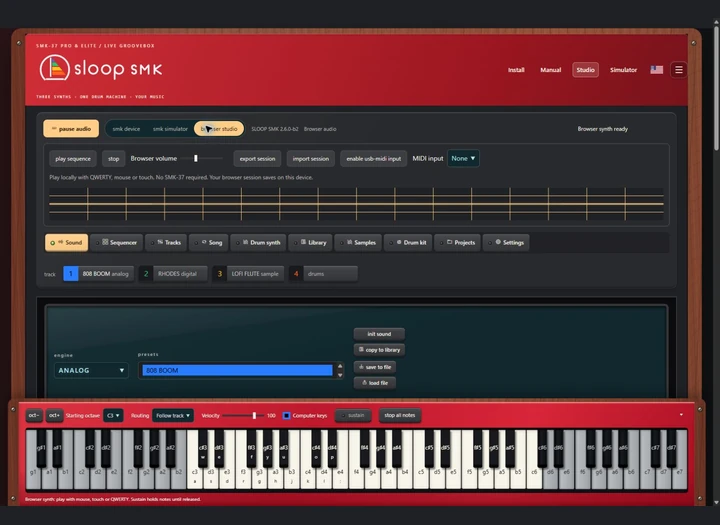This screenshot has width=720, height=525.
Task: Click stop all notes
Action: (x=399, y=415)
